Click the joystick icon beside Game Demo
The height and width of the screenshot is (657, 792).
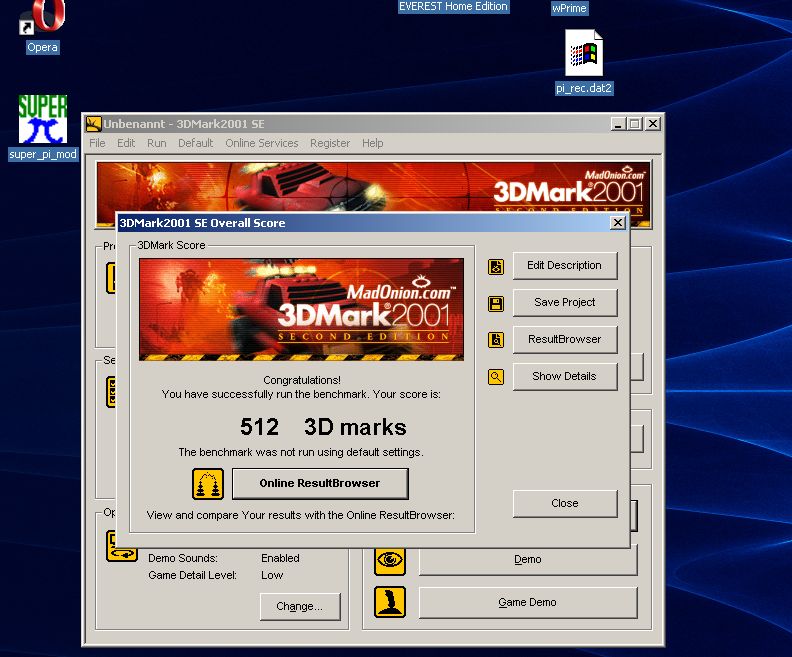click(x=390, y=602)
